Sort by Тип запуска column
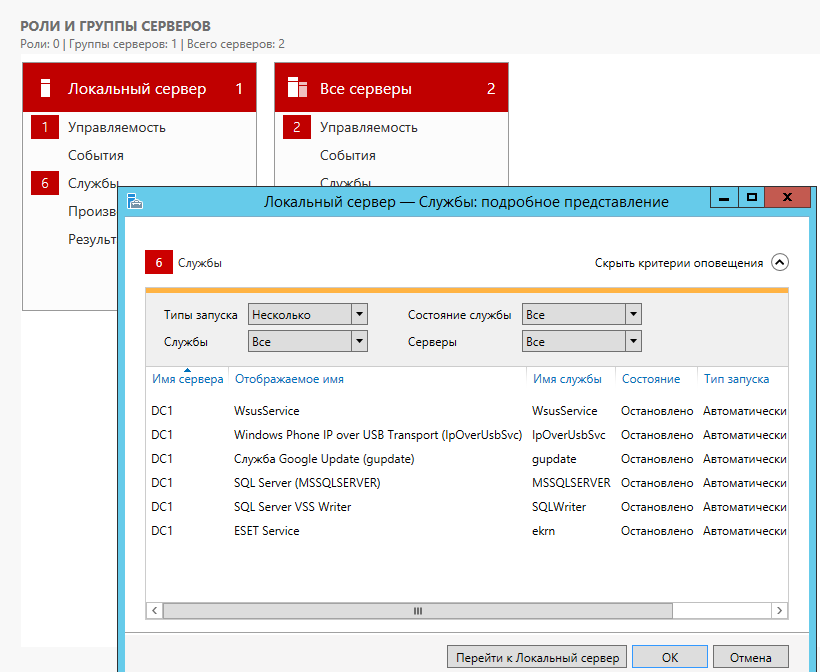 [x=736, y=379]
